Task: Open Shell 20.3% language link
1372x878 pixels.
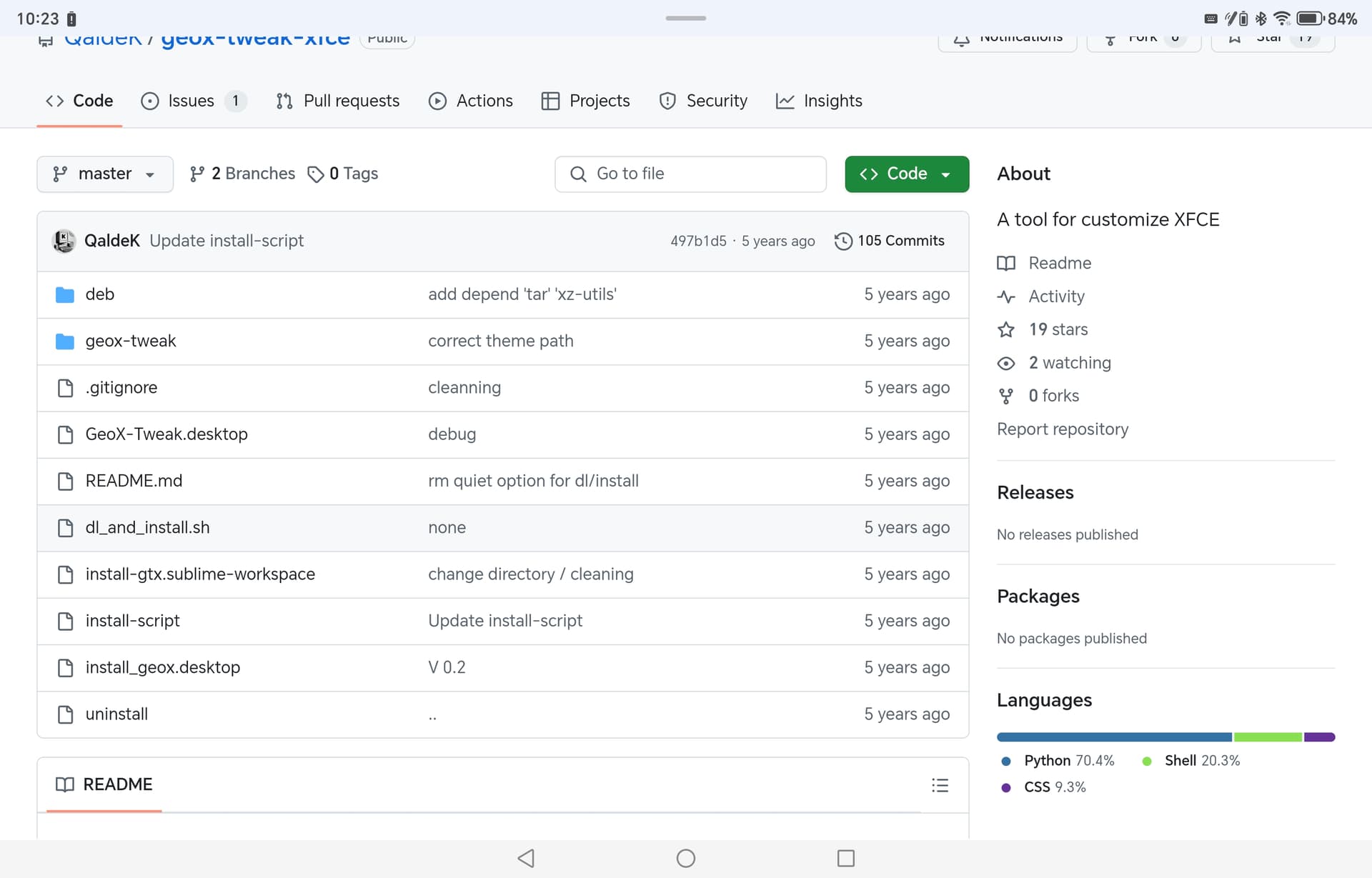Action: pyautogui.click(x=1190, y=761)
